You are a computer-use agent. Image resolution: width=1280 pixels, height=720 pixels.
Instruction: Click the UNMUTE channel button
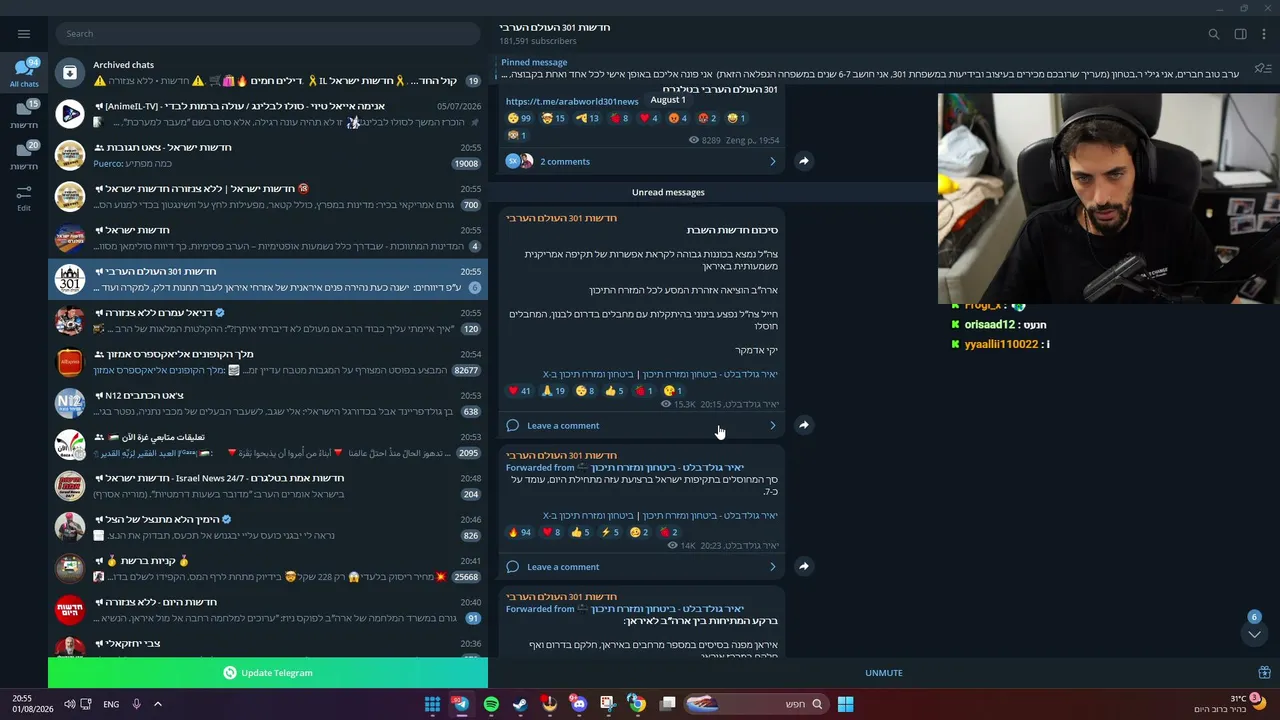point(883,673)
